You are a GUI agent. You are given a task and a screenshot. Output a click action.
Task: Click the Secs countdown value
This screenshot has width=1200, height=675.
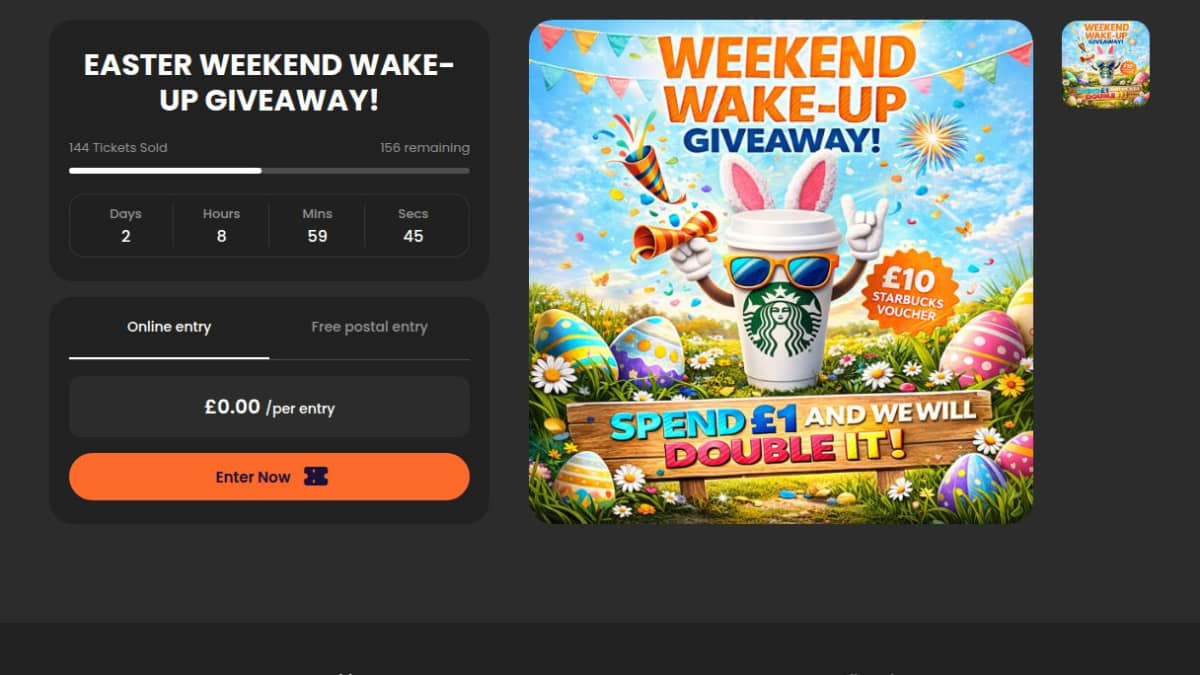pos(413,236)
